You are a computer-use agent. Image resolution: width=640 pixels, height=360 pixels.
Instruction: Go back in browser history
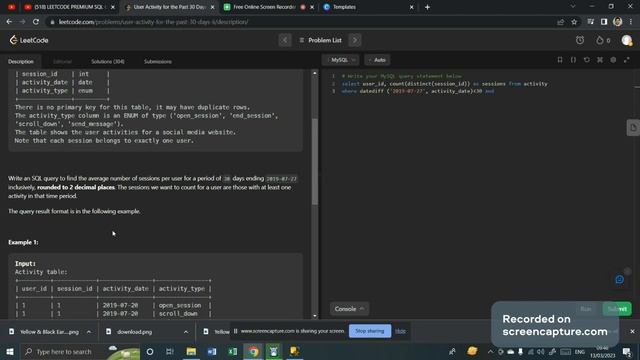(x=9, y=22)
